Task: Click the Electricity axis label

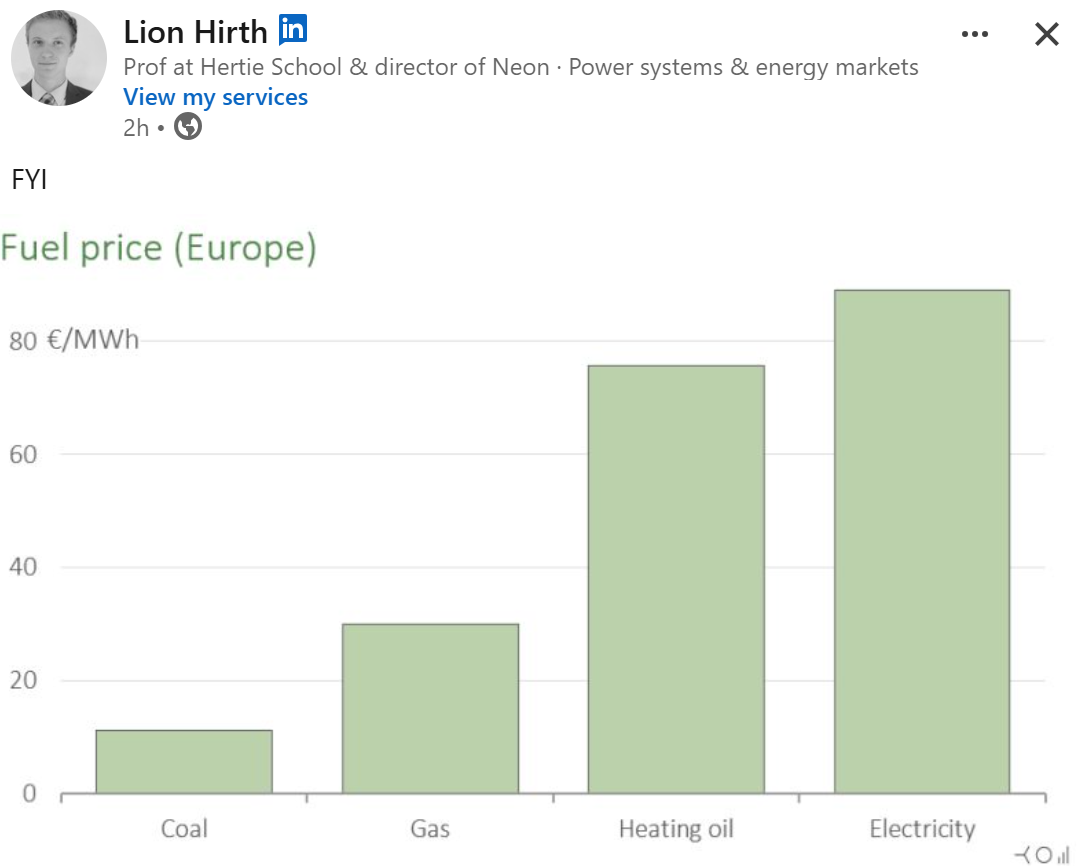Action: click(921, 829)
